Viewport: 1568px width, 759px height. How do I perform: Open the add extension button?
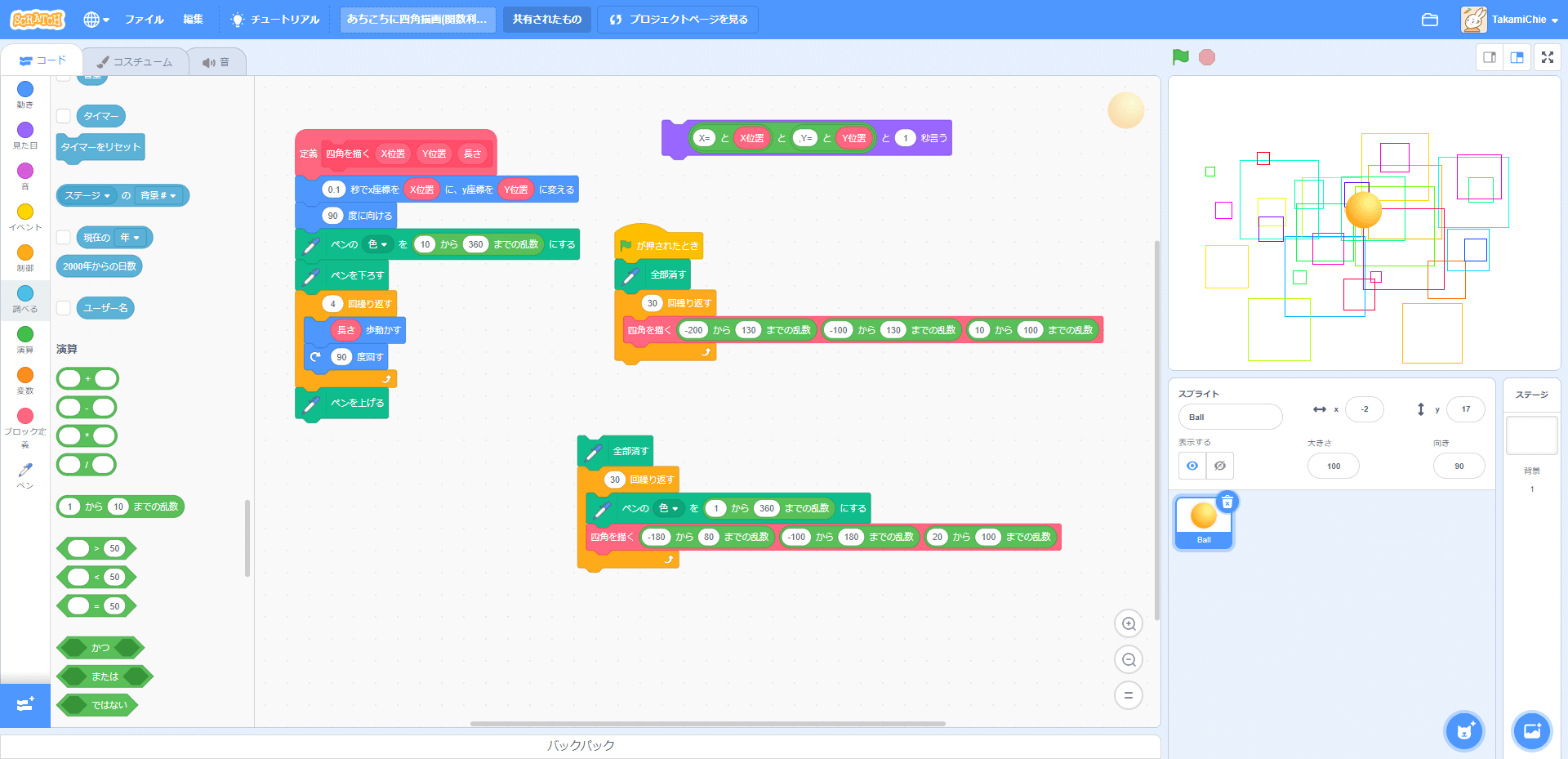tap(24, 704)
